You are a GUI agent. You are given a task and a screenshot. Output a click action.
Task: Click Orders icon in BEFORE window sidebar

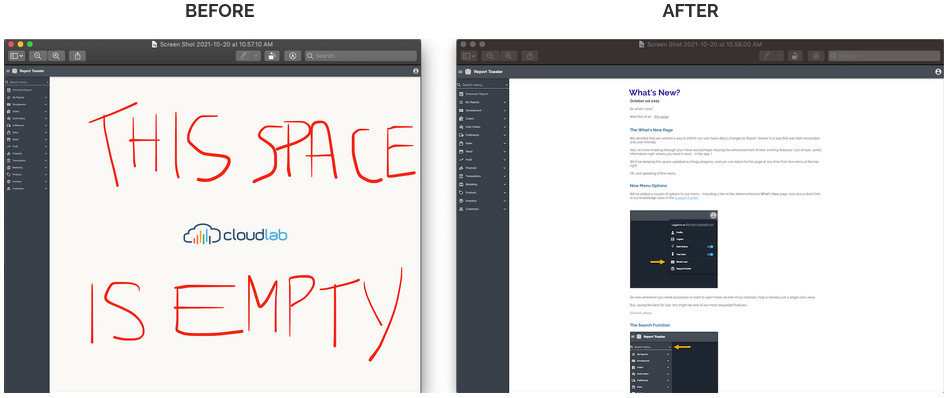pos(8,111)
